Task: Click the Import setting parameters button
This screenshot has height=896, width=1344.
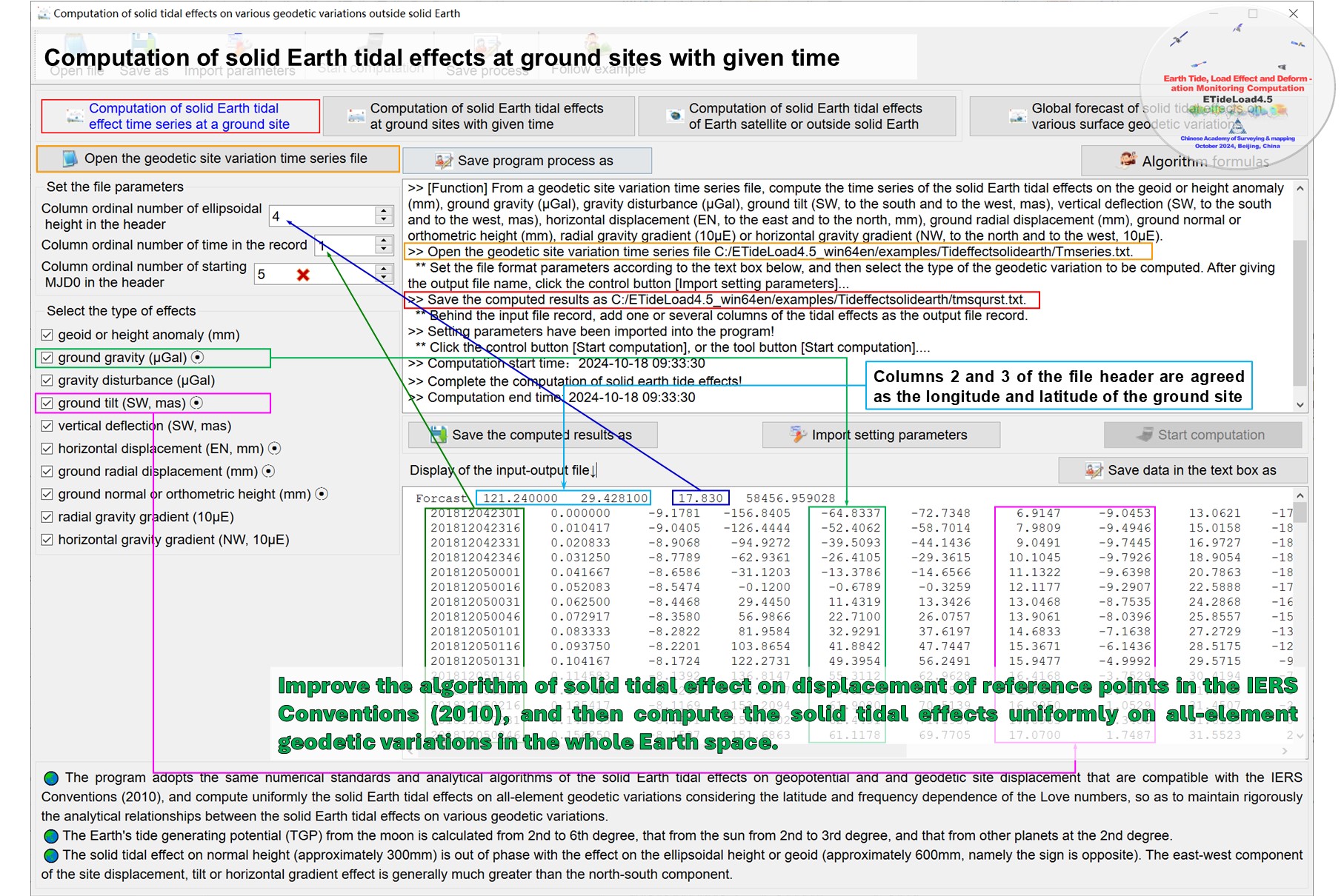Action: click(x=881, y=435)
